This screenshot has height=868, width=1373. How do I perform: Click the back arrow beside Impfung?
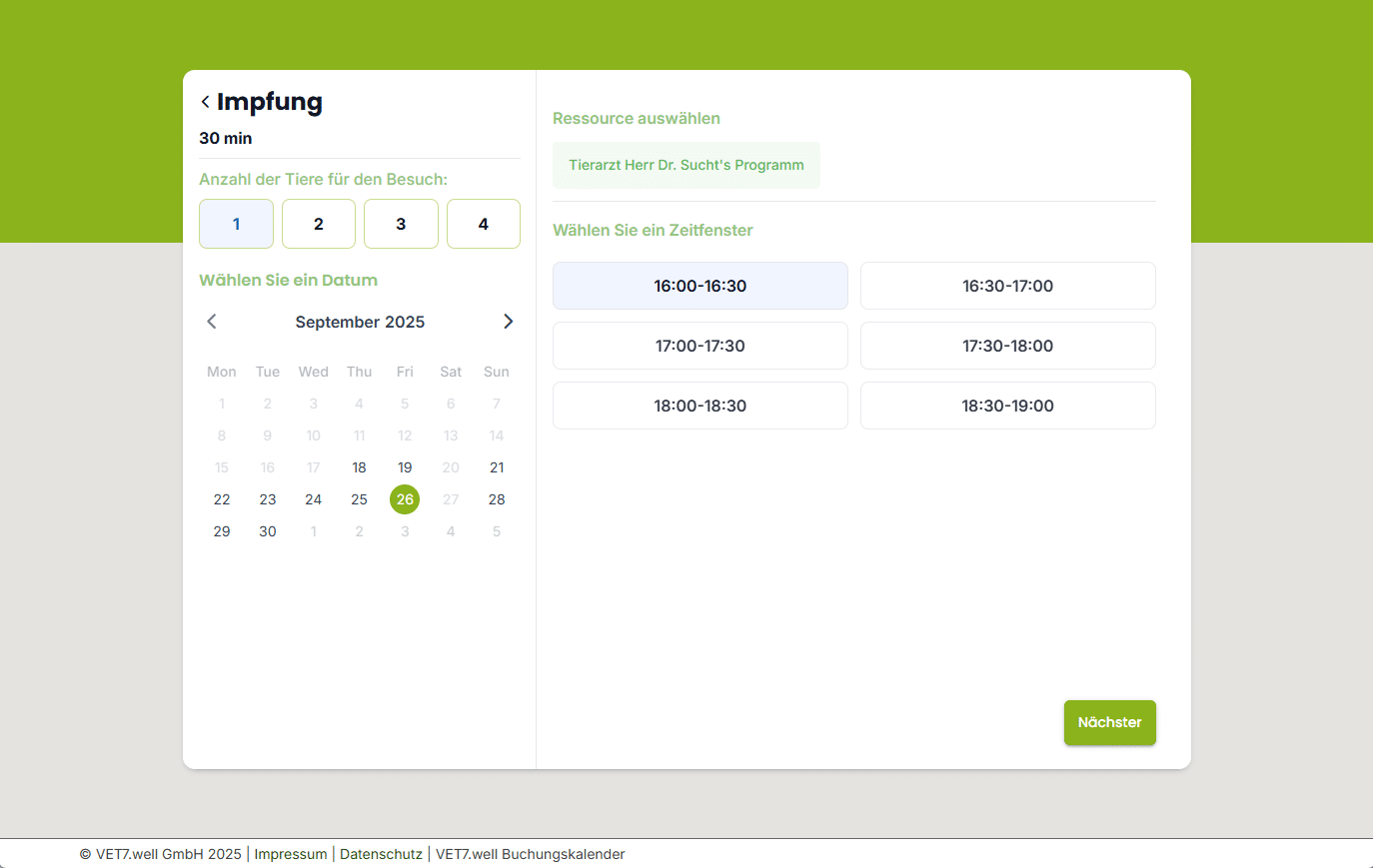[205, 102]
